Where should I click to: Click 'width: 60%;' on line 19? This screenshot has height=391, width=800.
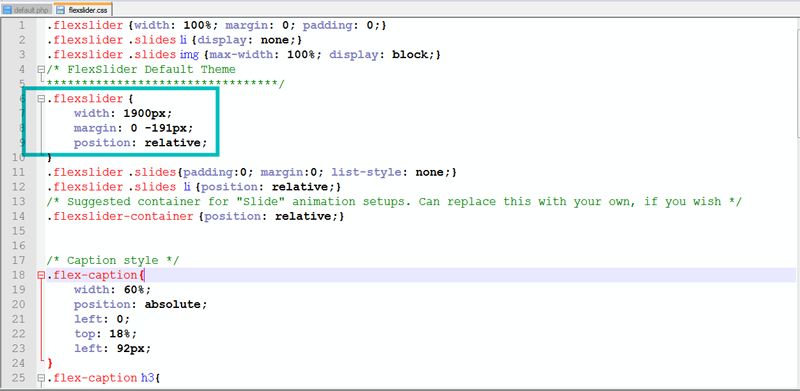(x=113, y=290)
